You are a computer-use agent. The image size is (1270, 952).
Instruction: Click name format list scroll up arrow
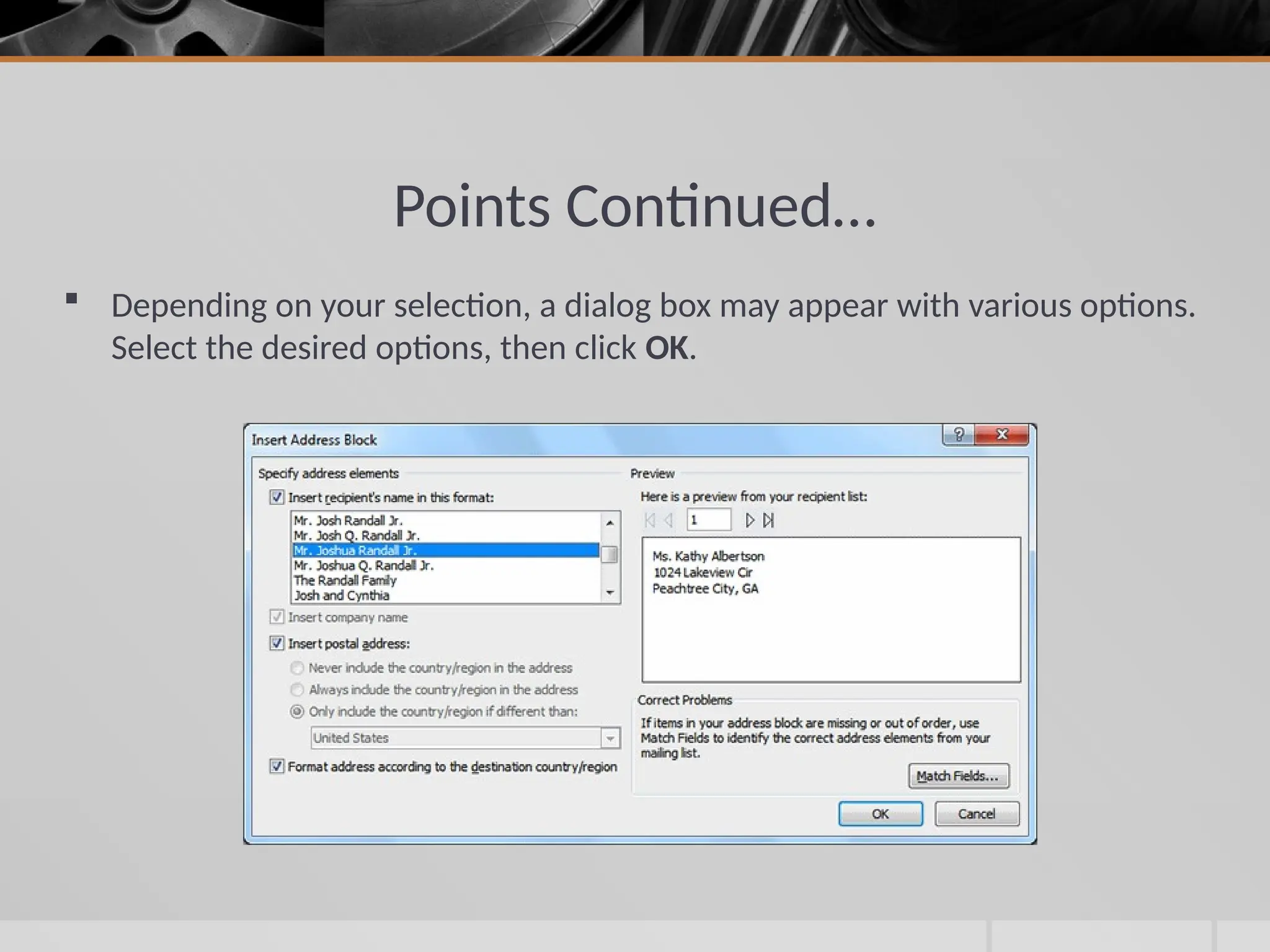coord(610,522)
